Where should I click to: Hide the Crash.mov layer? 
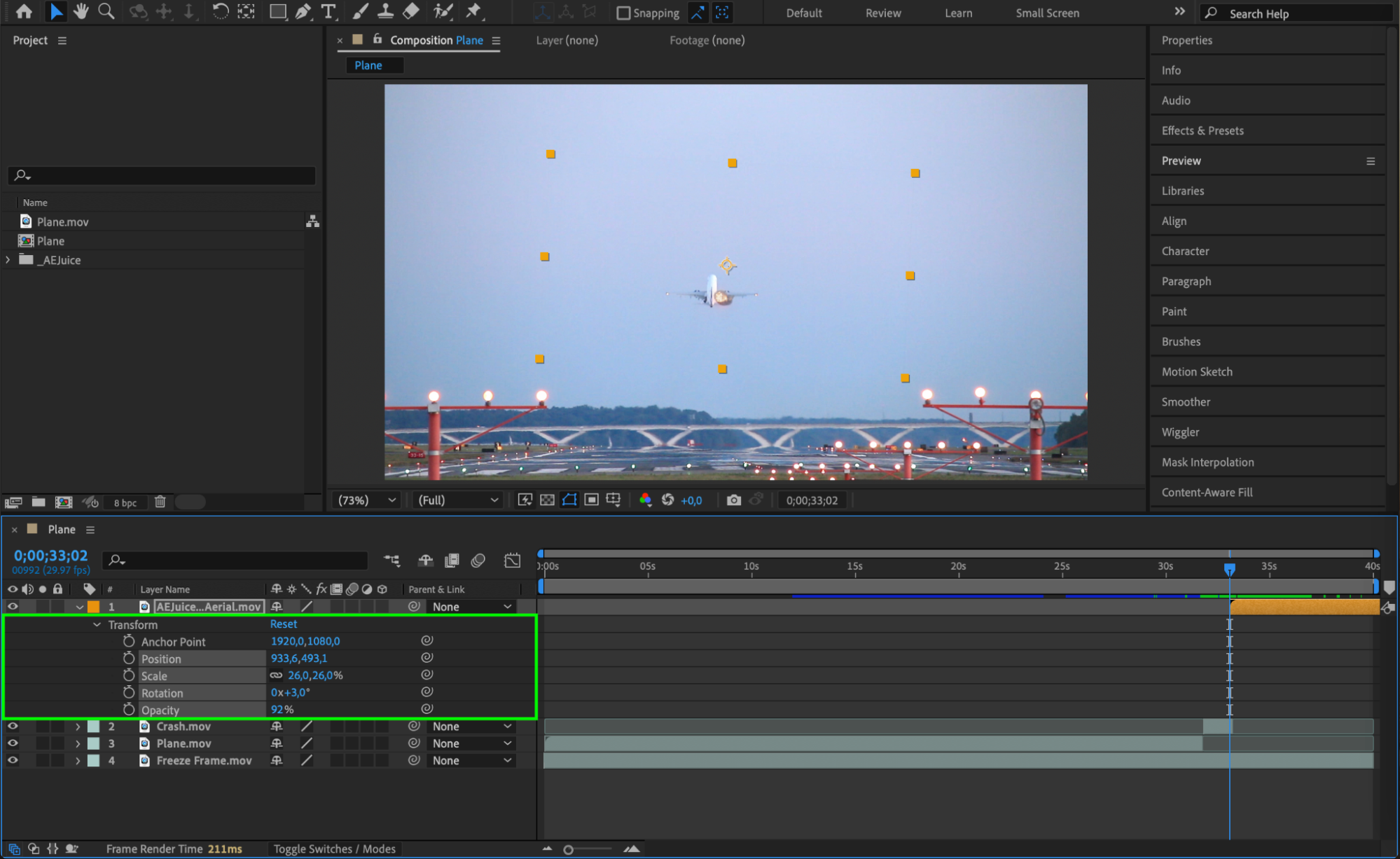[x=13, y=727]
